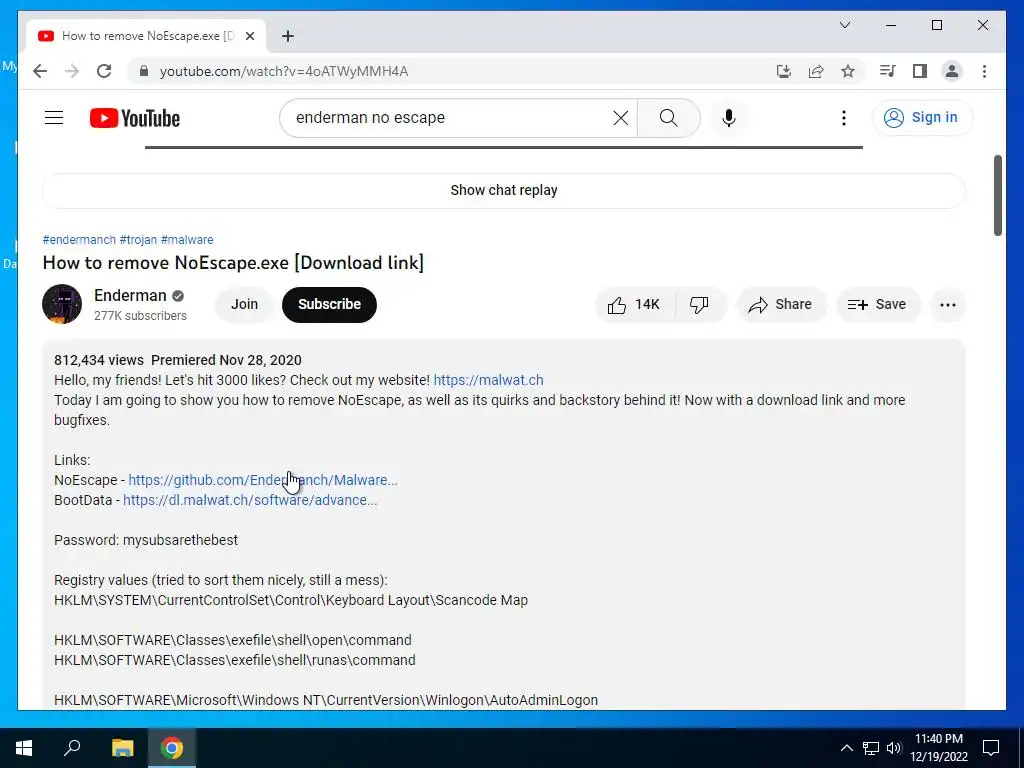Viewport: 1024px width, 768px height.
Task: Click Chrome icon in taskbar
Action: click(172, 748)
